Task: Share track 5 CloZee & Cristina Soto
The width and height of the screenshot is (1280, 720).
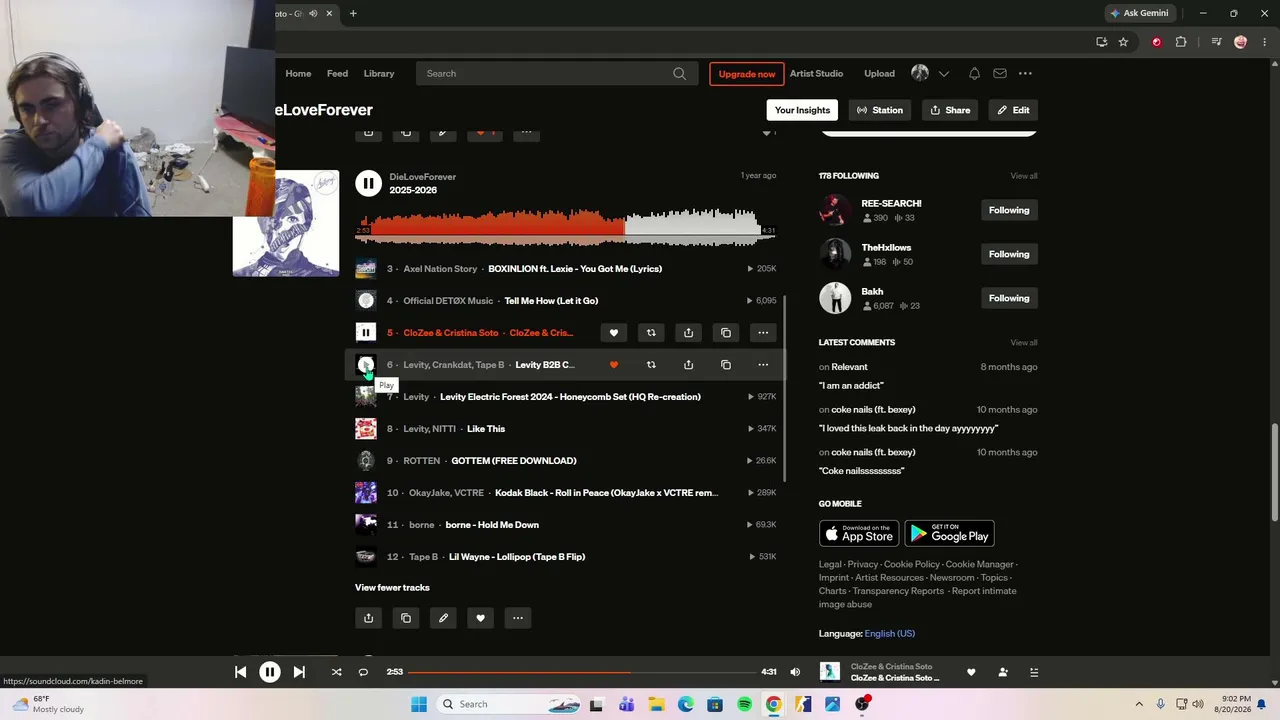Action: [688, 333]
